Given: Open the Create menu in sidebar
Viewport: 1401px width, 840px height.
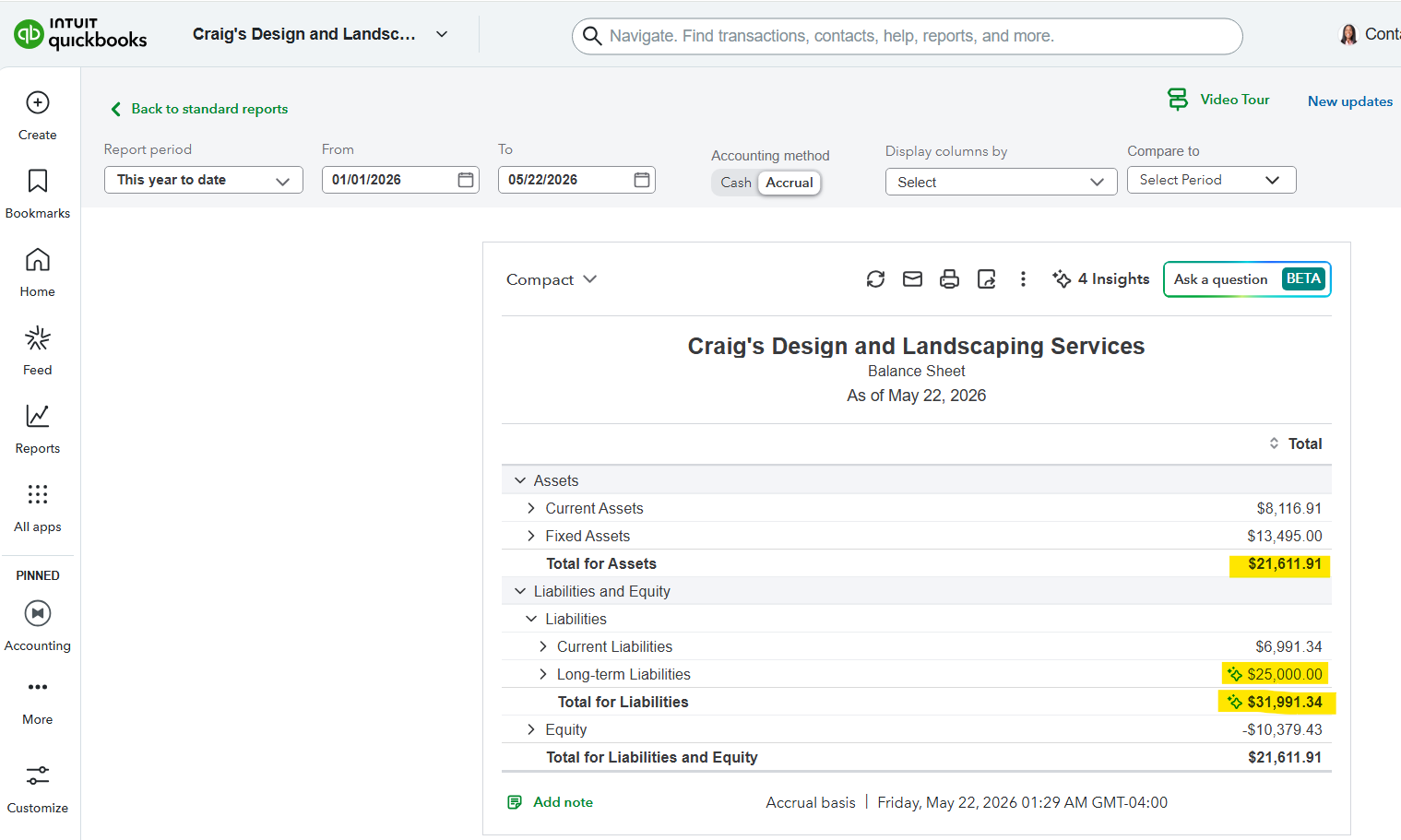Looking at the screenshot, I should [38, 115].
